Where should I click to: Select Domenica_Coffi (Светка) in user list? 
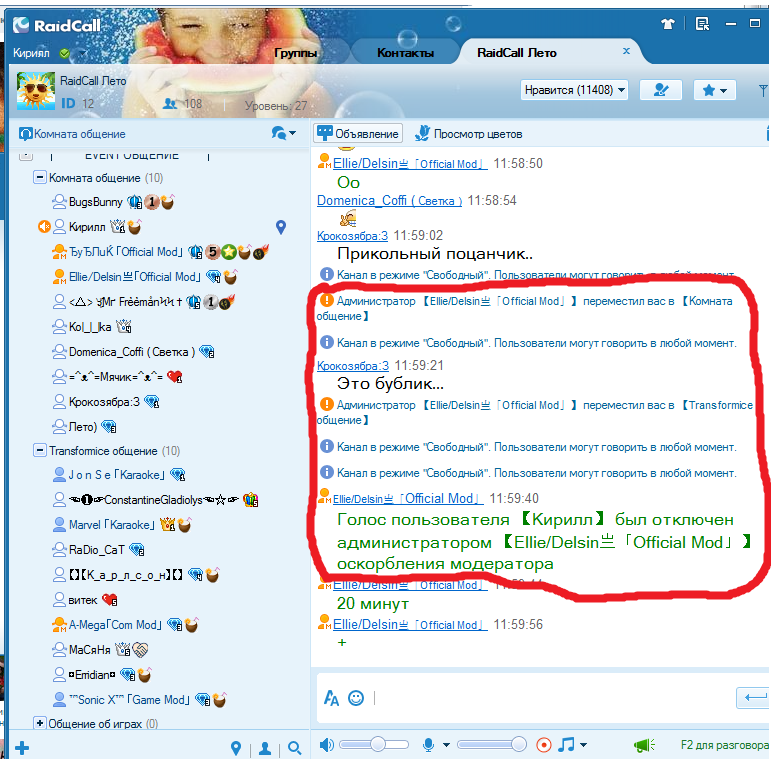pyautogui.click(x=132, y=352)
